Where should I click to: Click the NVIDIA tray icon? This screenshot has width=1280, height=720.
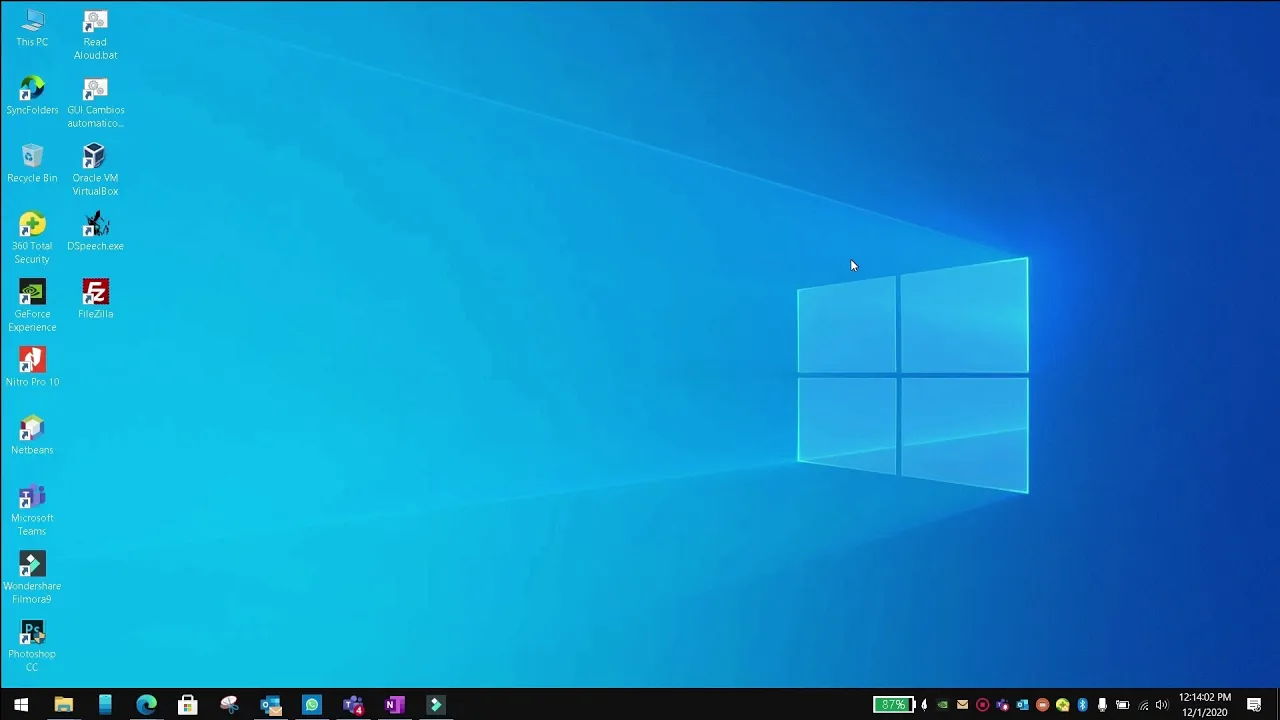[943, 705]
